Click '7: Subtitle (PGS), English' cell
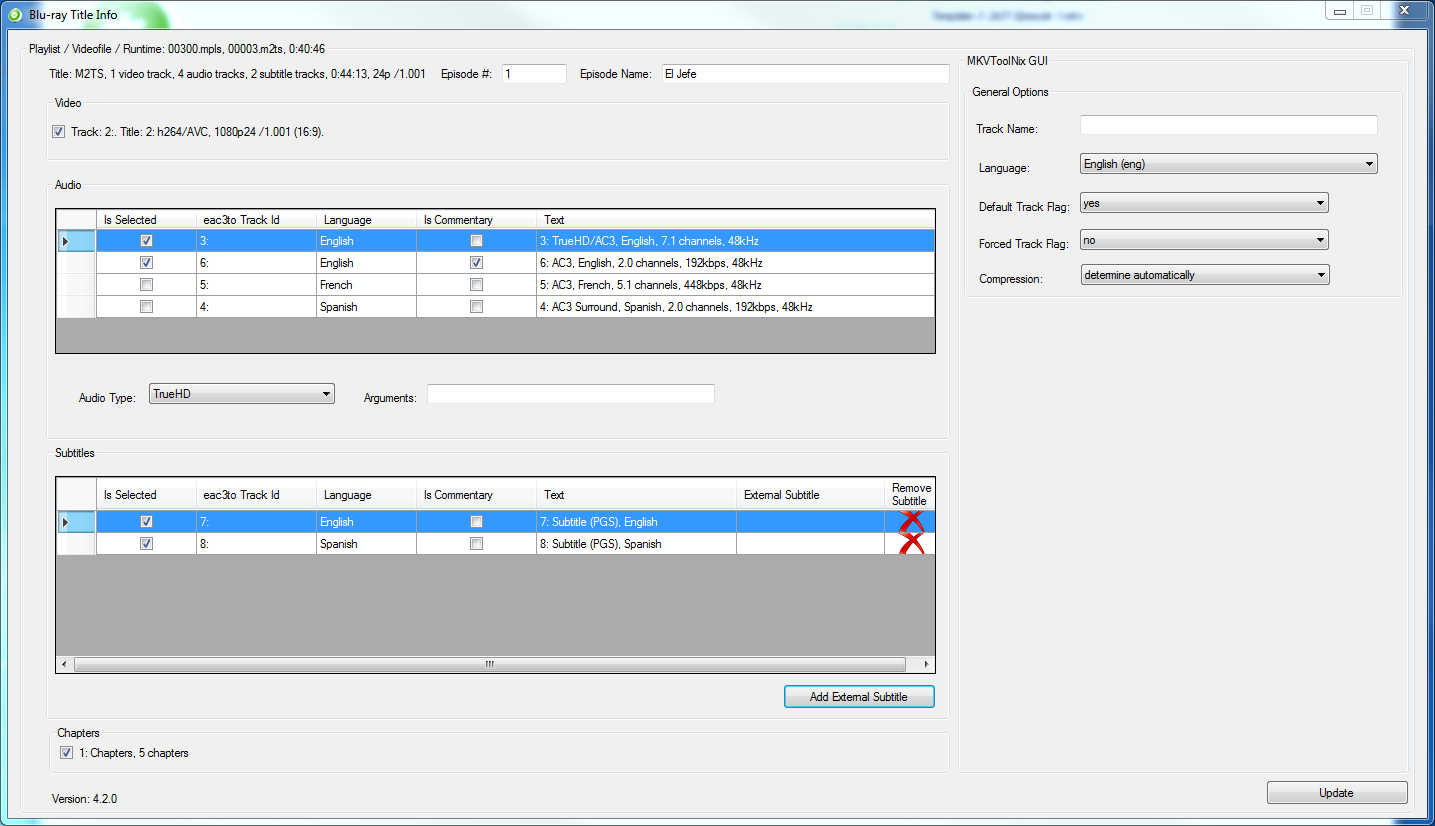This screenshot has width=1435, height=826. pos(636,522)
